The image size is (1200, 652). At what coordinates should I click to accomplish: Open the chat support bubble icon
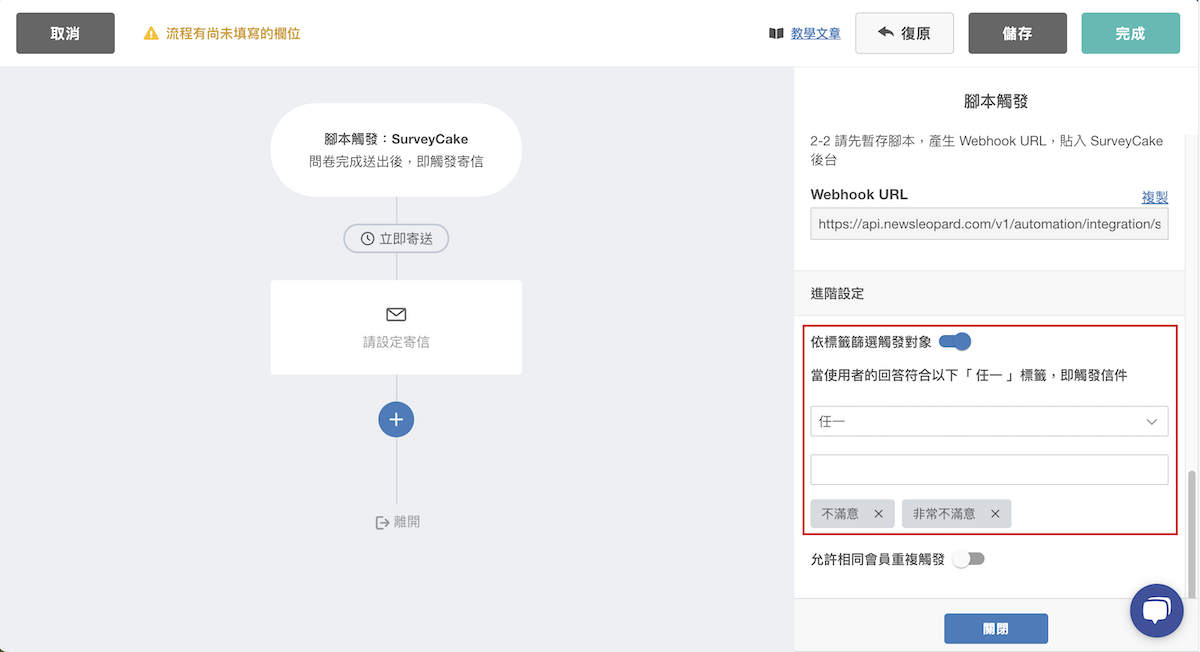(x=1156, y=610)
